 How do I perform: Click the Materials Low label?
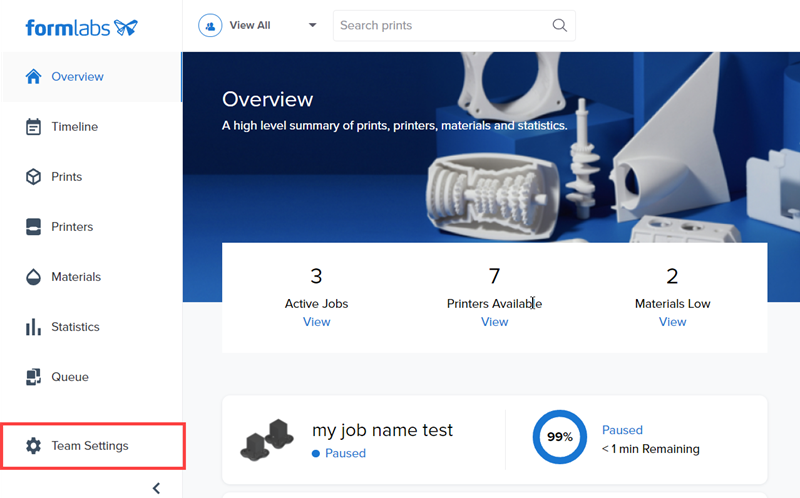(672, 304)
